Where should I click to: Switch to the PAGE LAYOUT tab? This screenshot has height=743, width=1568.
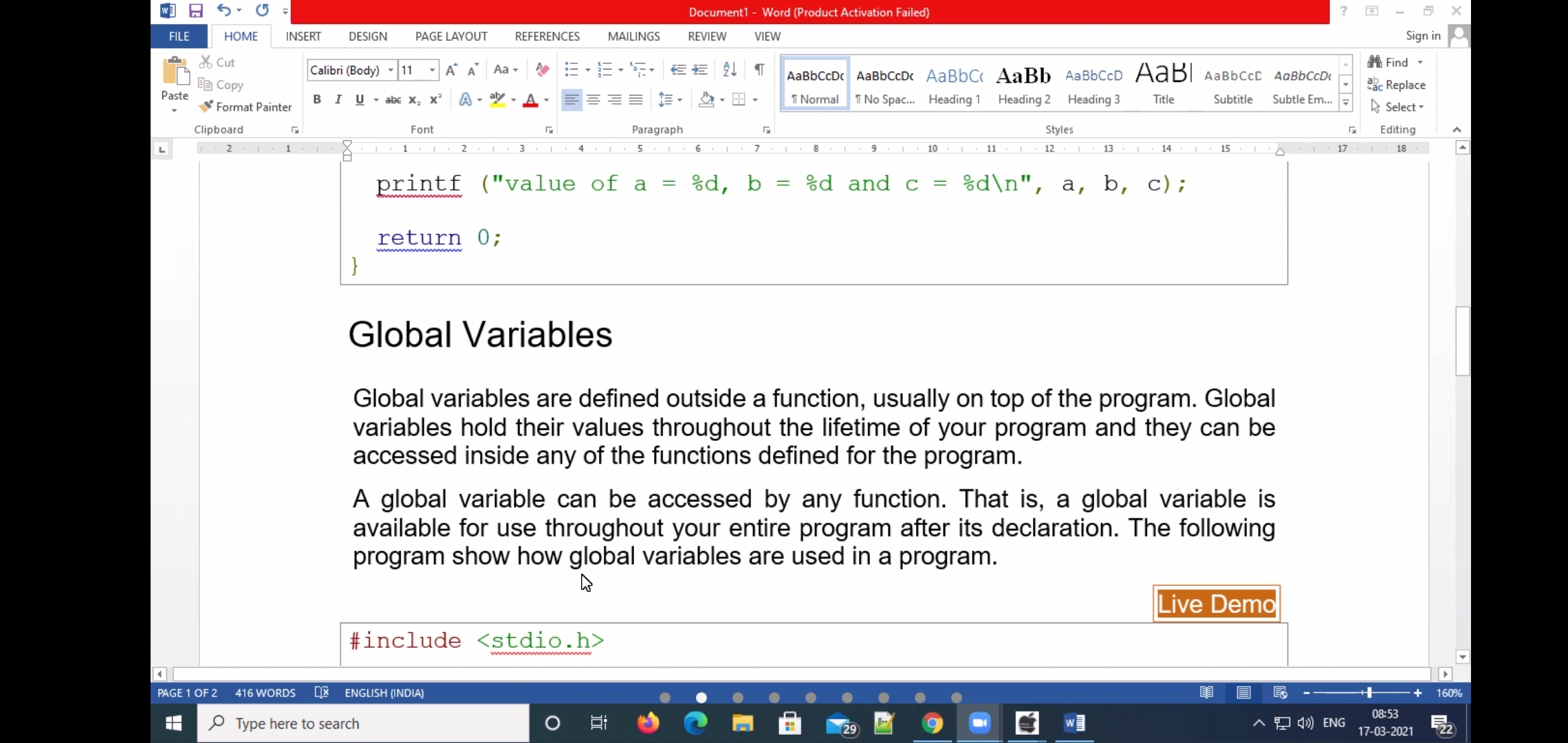(451, 36)
